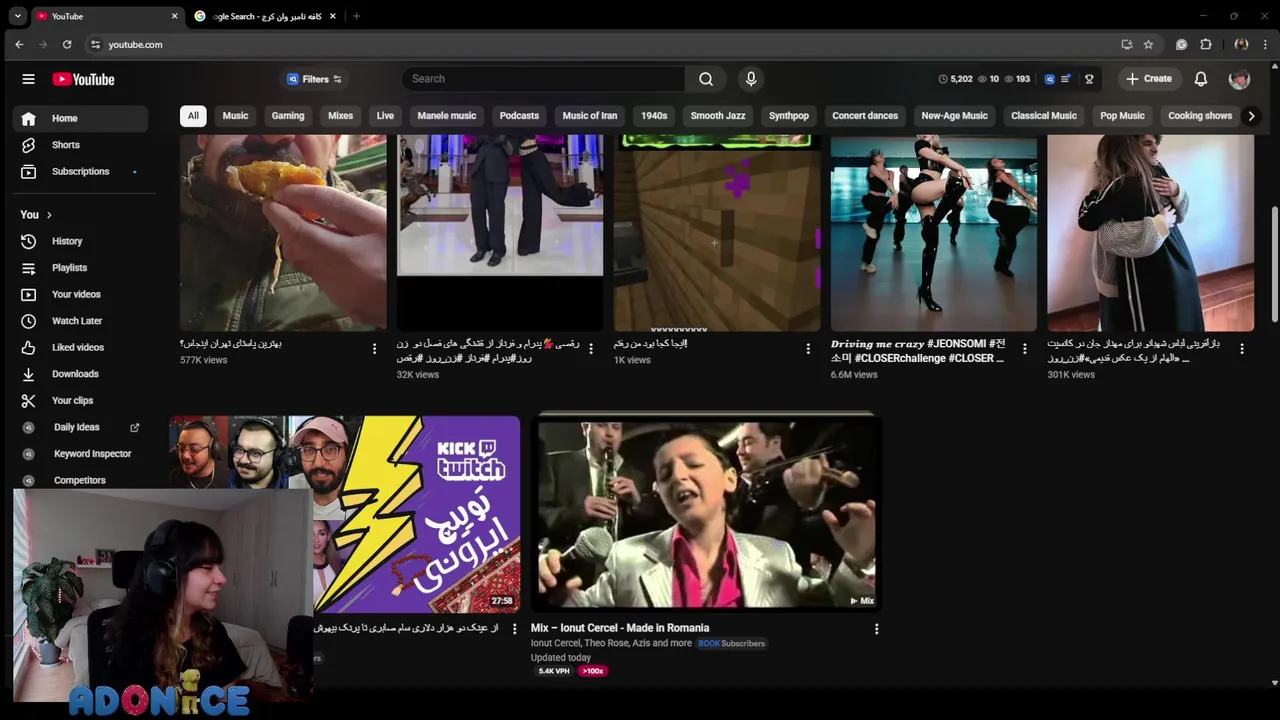1280x720 pixels.
Task: Select the Cooking shows chip
Action: coord(1200,116)
